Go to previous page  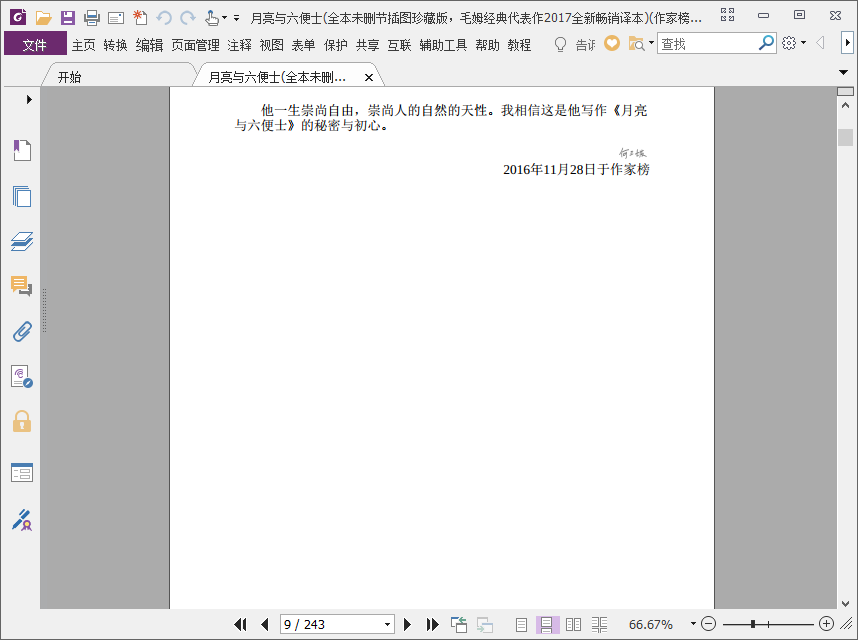pyautogui.click(x=265, y=624)
